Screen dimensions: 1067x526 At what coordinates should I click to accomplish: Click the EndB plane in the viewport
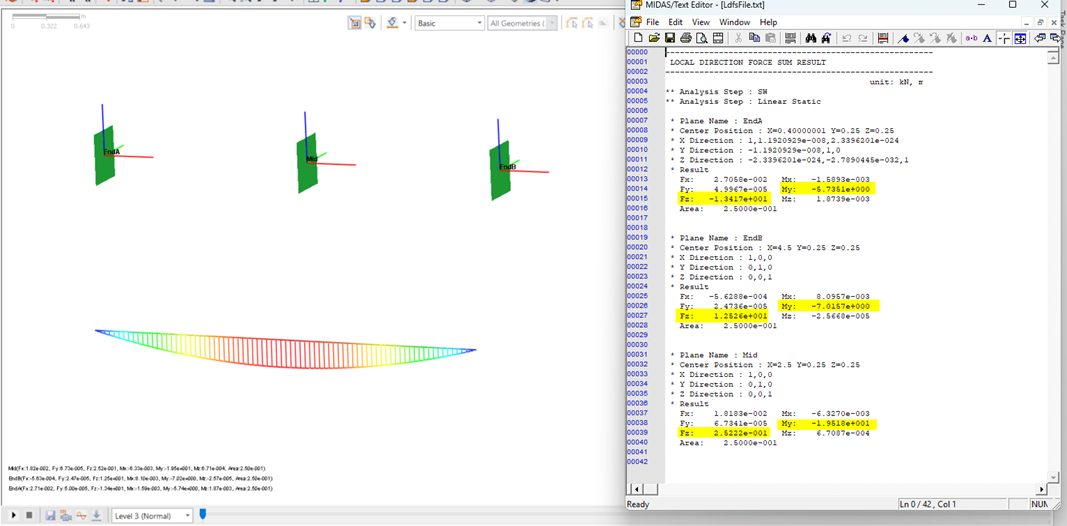click(501, 170)
